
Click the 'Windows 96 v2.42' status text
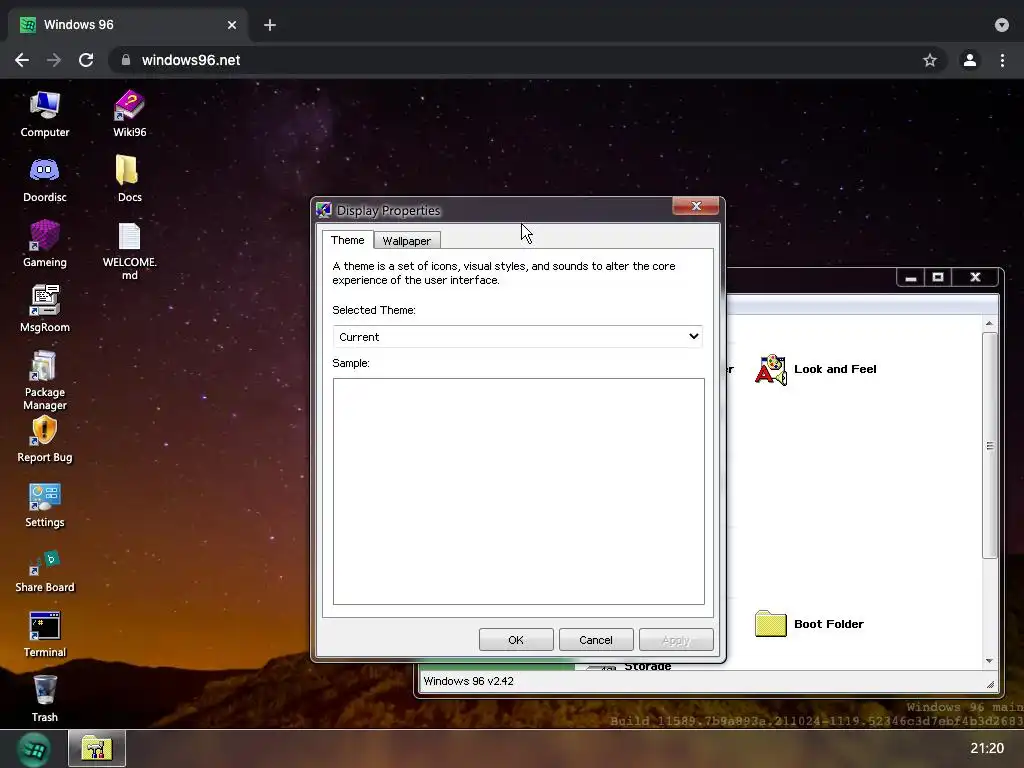(x=468, y=681)
